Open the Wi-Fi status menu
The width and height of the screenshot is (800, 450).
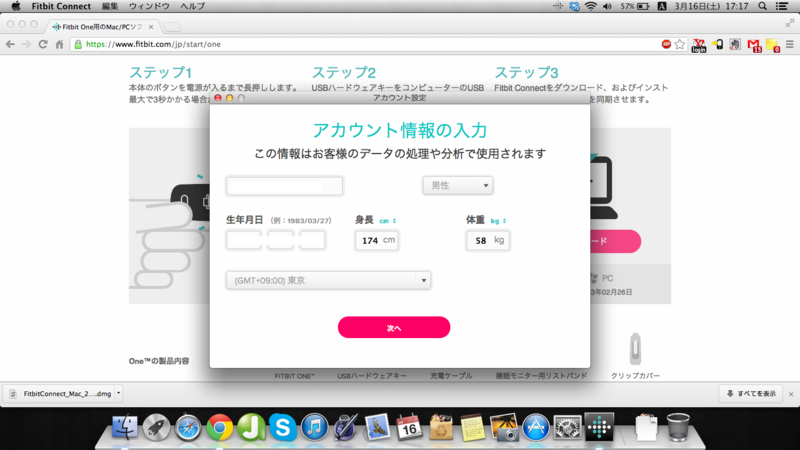591,6
